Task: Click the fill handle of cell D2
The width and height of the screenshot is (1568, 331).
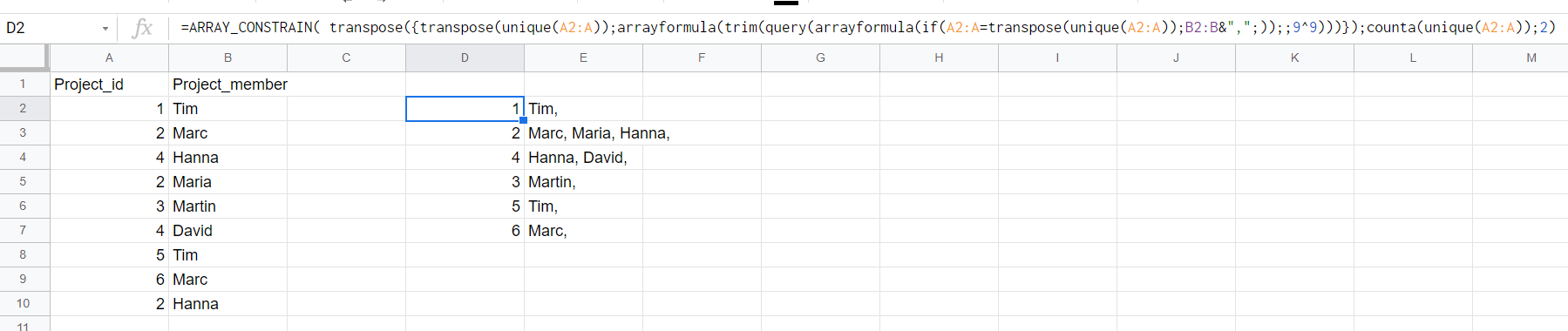Action: pos(523,120)
